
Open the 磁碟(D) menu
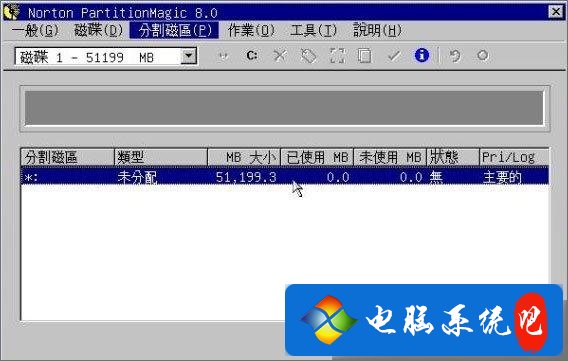coord(99,30)
